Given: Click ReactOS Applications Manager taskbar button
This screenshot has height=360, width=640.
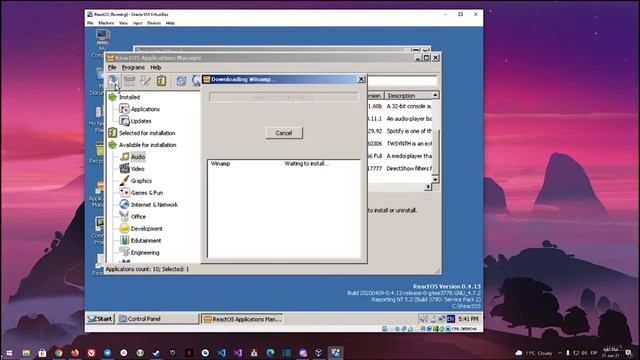Looking at the screenshot, I should (x=242, y=319).
